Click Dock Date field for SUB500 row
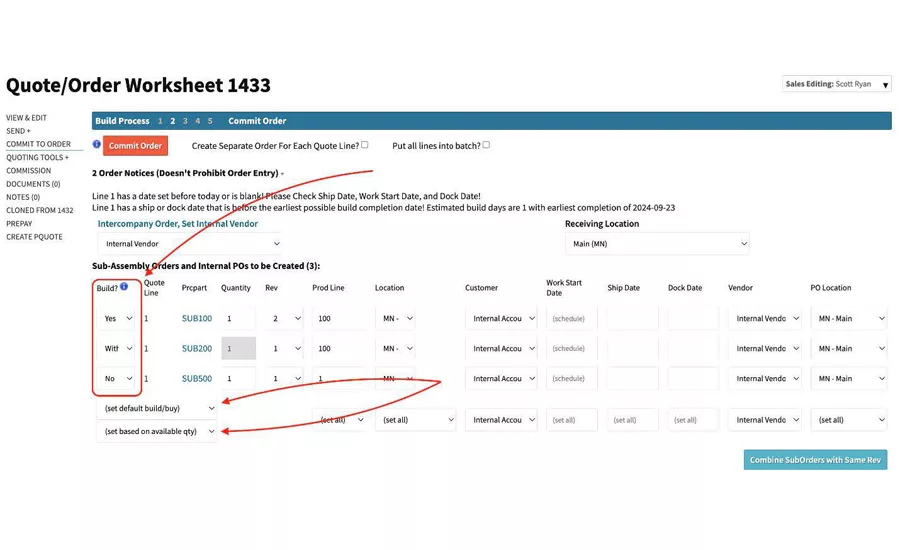Screen dimensions: 900x550 tap(693, 378)
